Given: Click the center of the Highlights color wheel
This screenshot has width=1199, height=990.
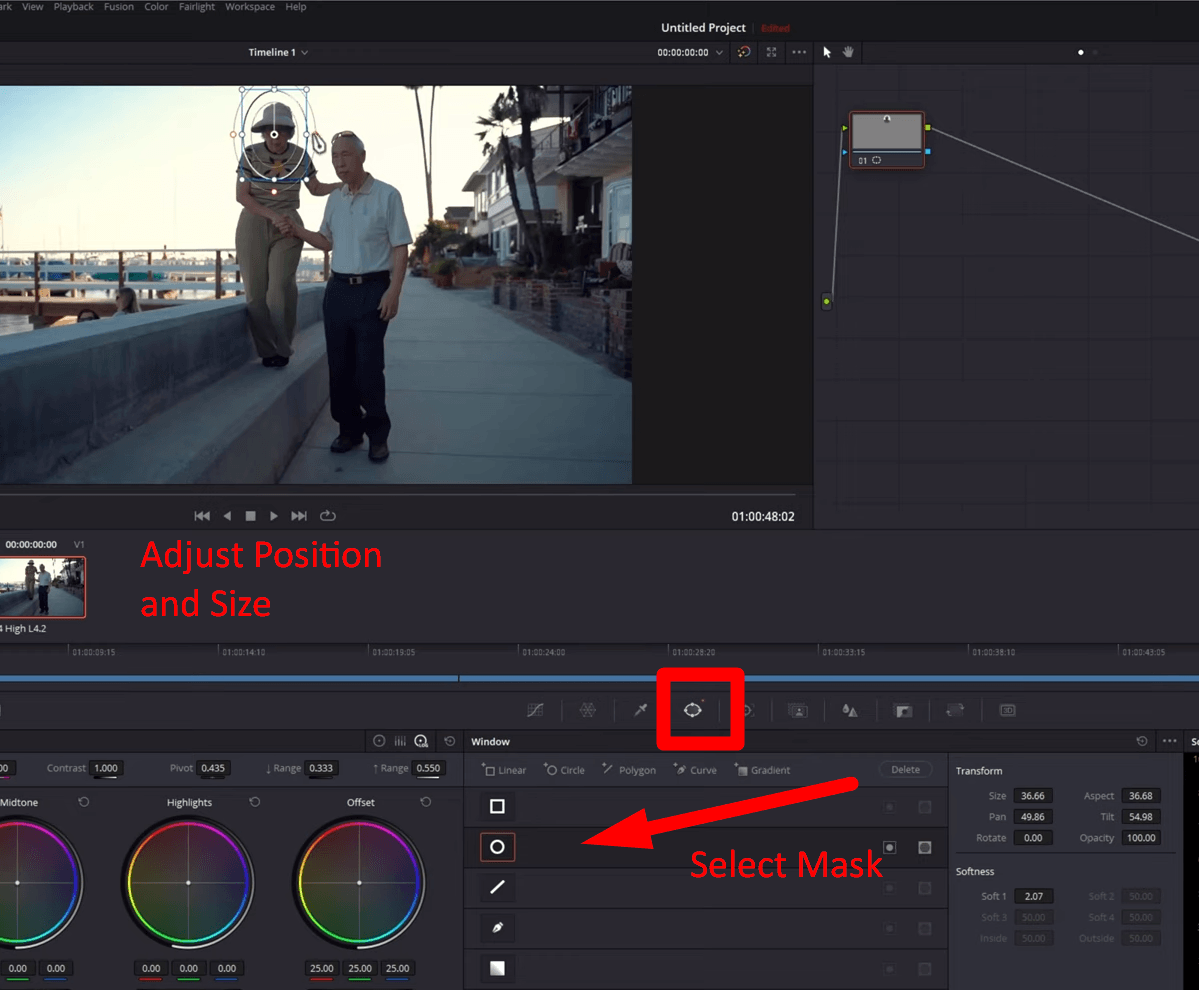Looking at the screenshot, I should coord(188,882).
